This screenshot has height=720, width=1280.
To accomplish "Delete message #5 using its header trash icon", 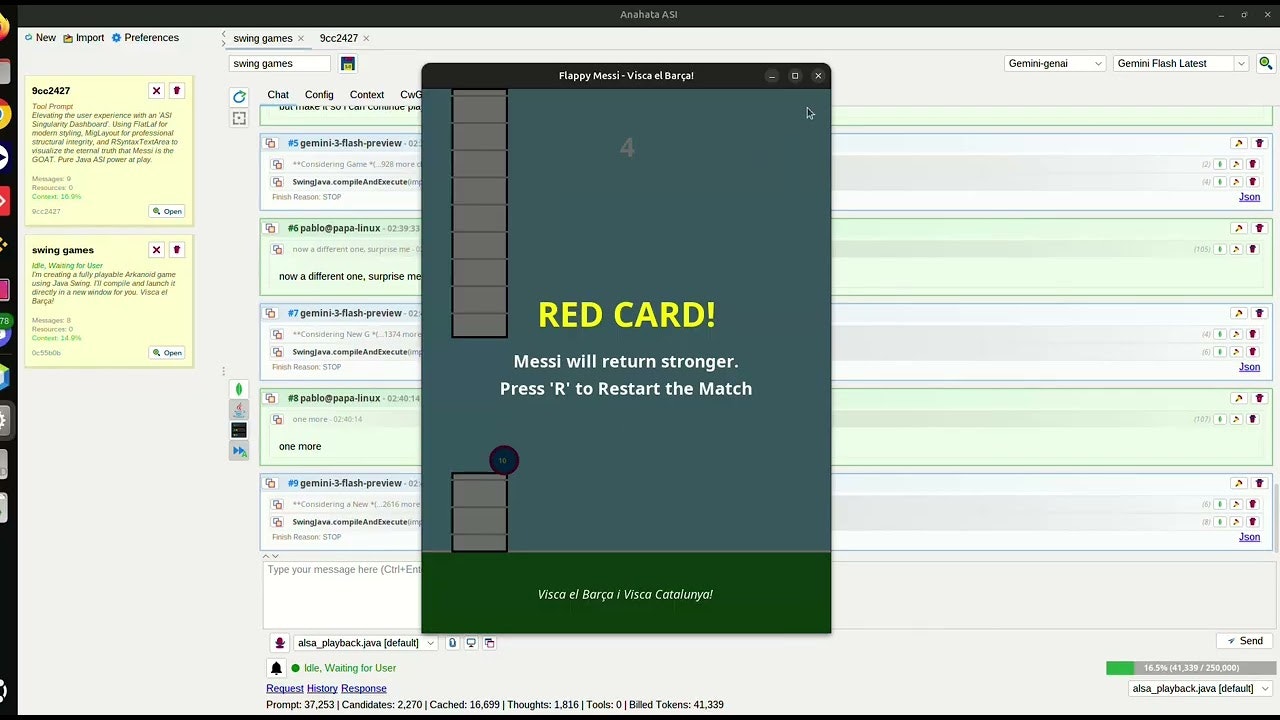I will [x=1259, y=143].
